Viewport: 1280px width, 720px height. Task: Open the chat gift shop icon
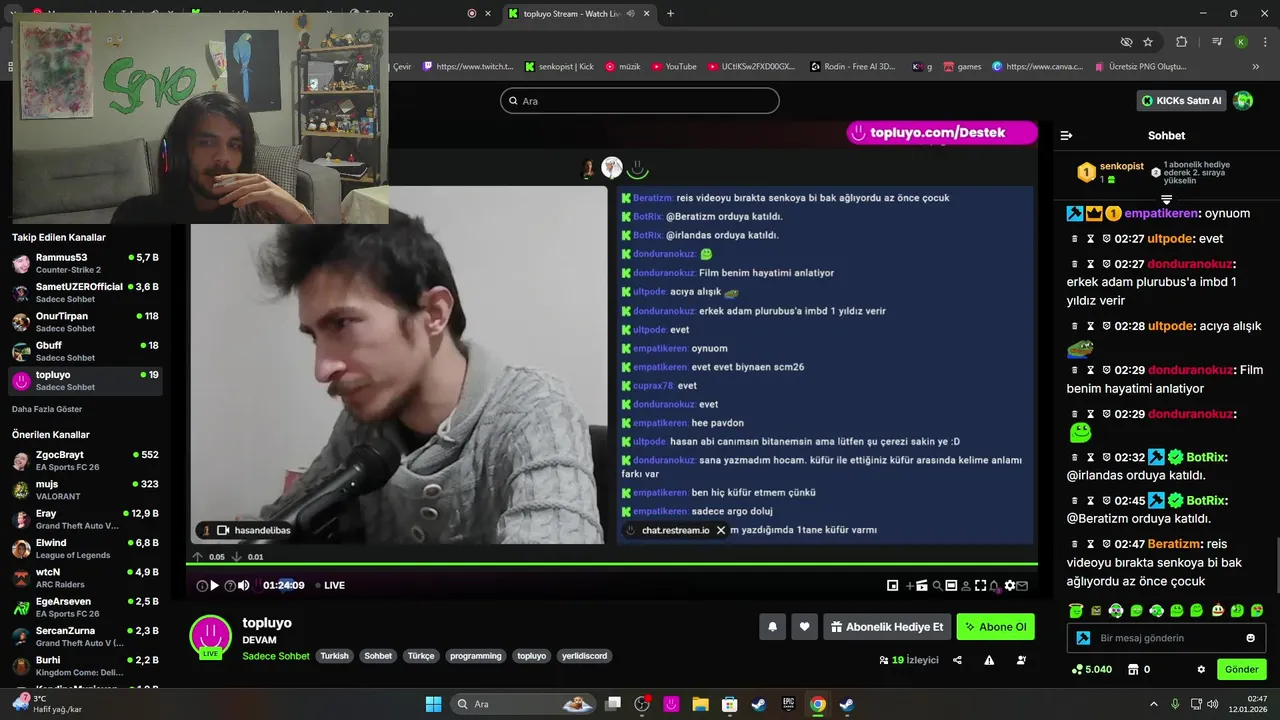coord(1134,669)
